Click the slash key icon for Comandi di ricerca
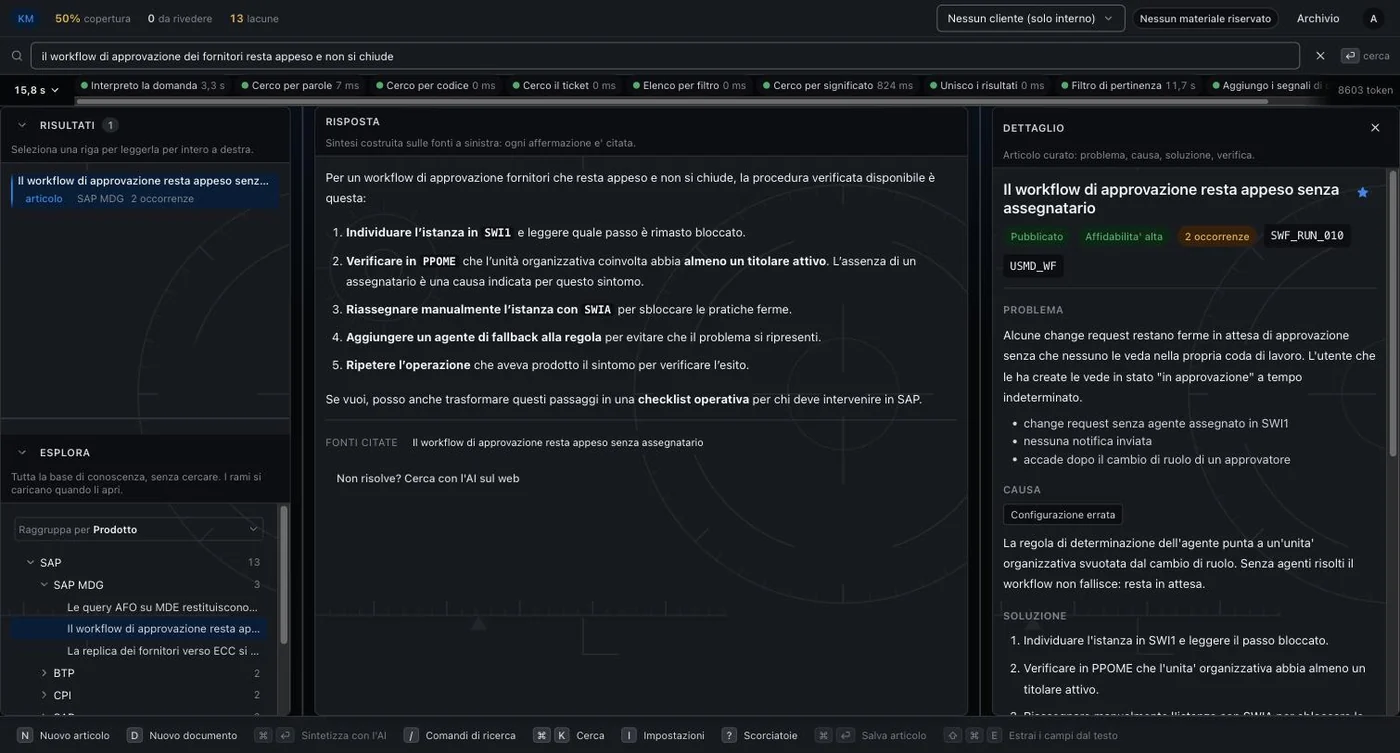Image resolution: width=1400 pixels, height=753 pixels. (411, 735)
